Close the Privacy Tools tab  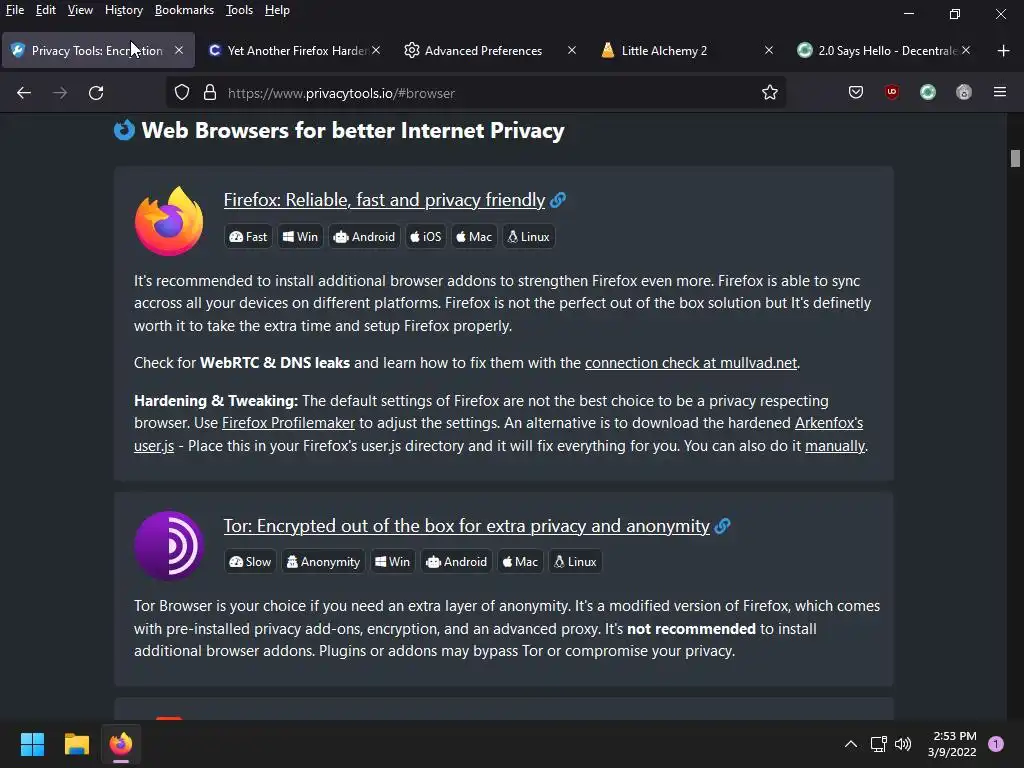[178, 50]
